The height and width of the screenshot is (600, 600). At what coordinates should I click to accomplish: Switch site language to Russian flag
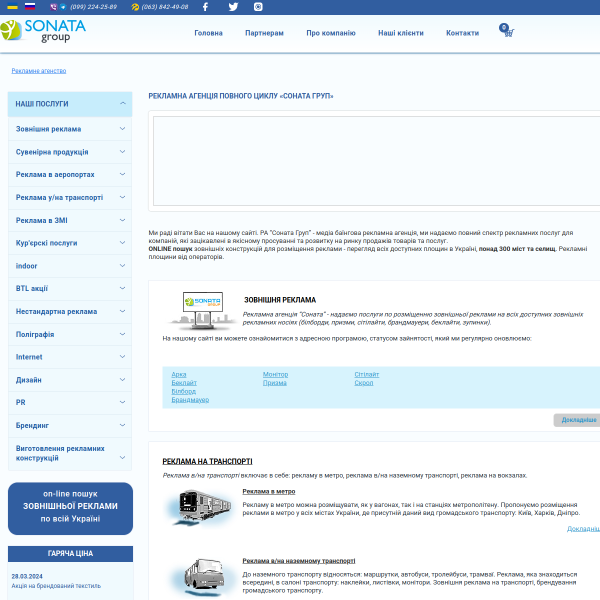click(30, 7)
